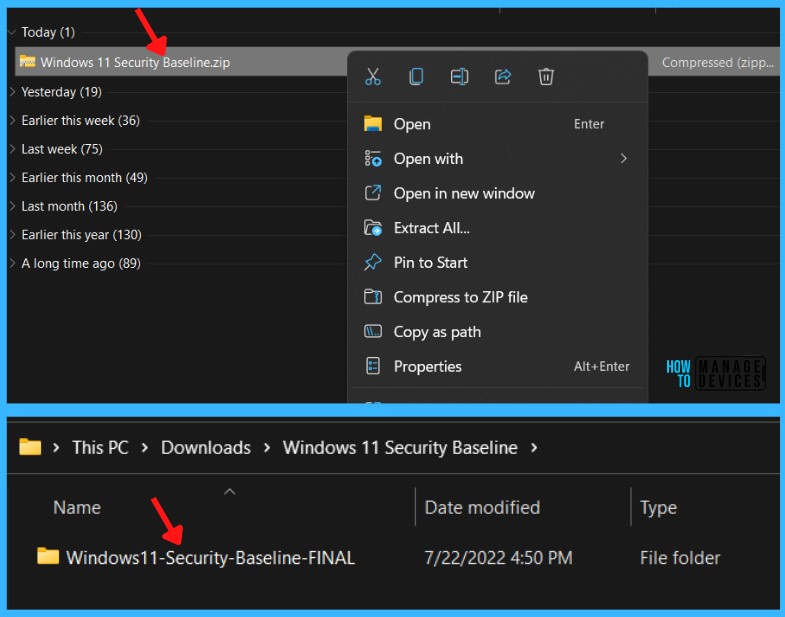
Task: Open Properties from the context menu
Action: tap(498, 366)
